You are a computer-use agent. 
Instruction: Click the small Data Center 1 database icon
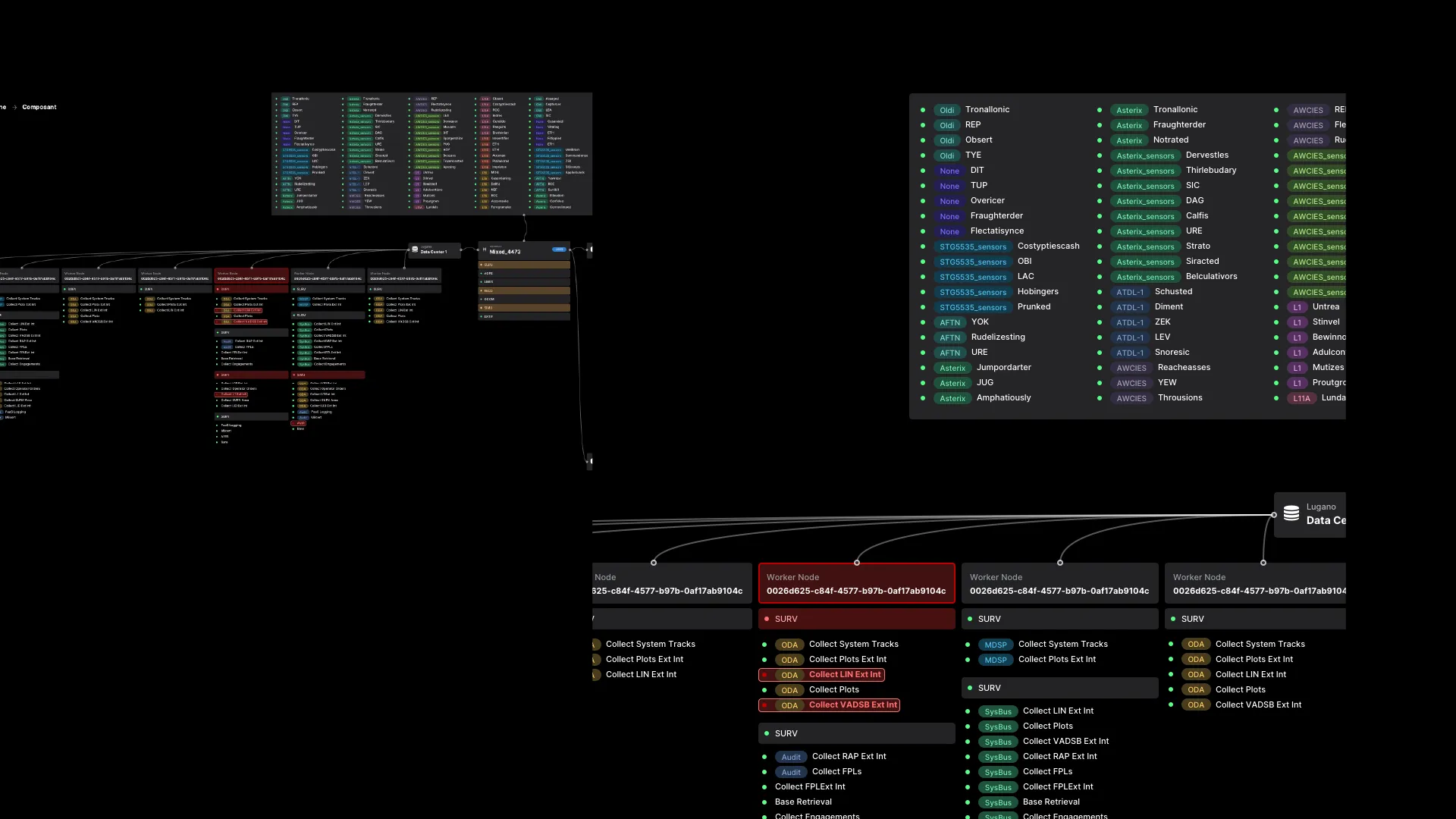(x=415, y=249)
